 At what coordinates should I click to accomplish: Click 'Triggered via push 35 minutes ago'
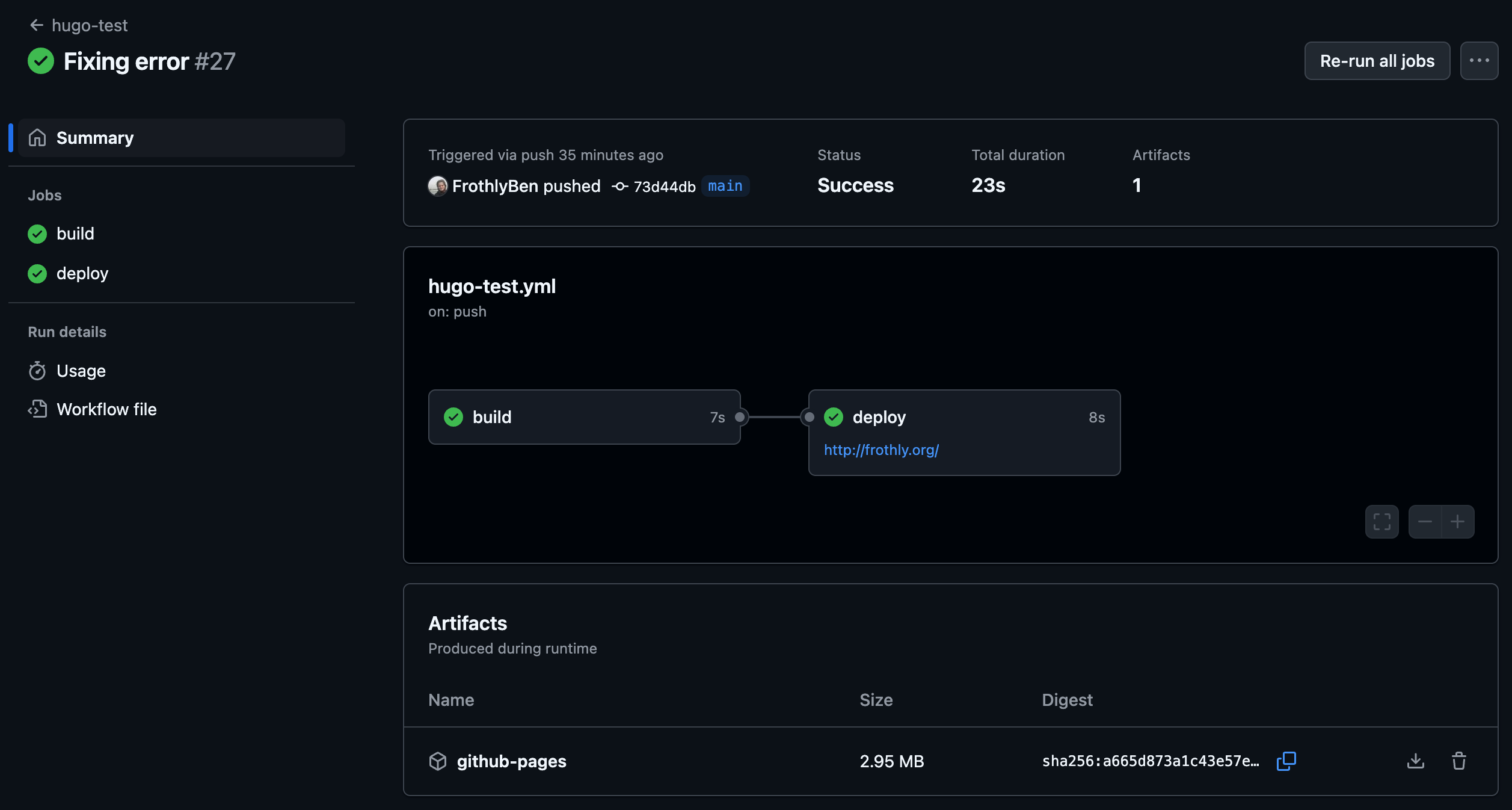click(x=545, y=155)
